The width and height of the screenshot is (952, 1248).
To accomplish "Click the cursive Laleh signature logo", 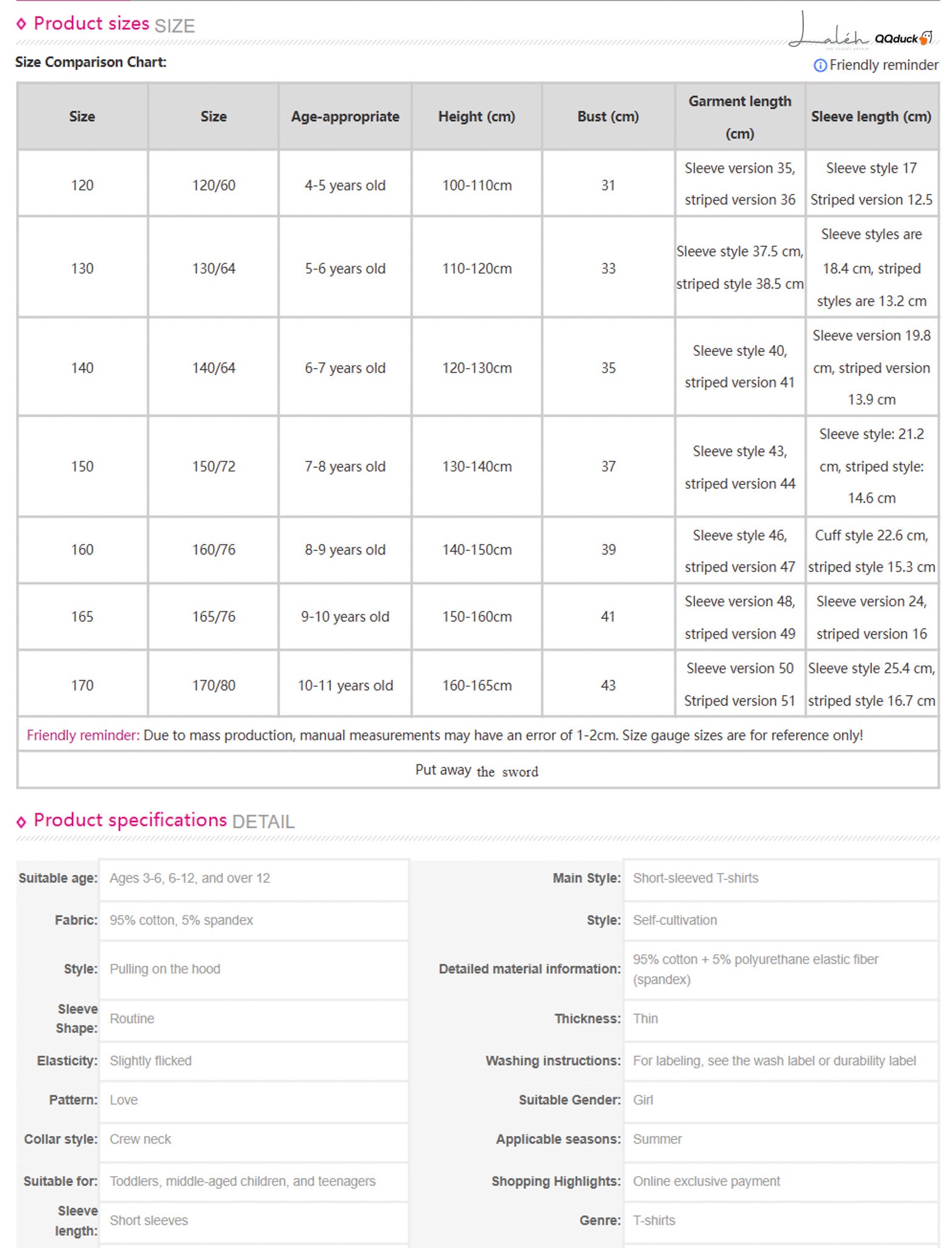I will click(x=830, y=30).
